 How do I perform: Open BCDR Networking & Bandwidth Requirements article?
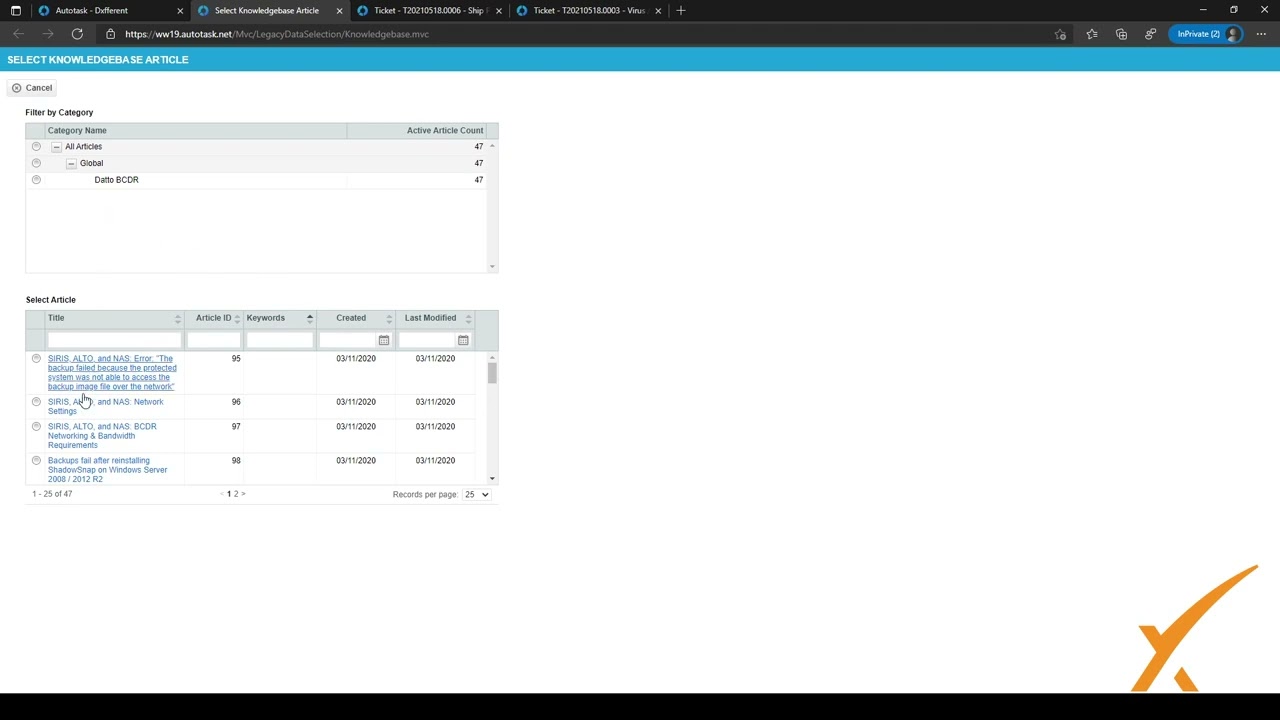[x=102, y=436]
